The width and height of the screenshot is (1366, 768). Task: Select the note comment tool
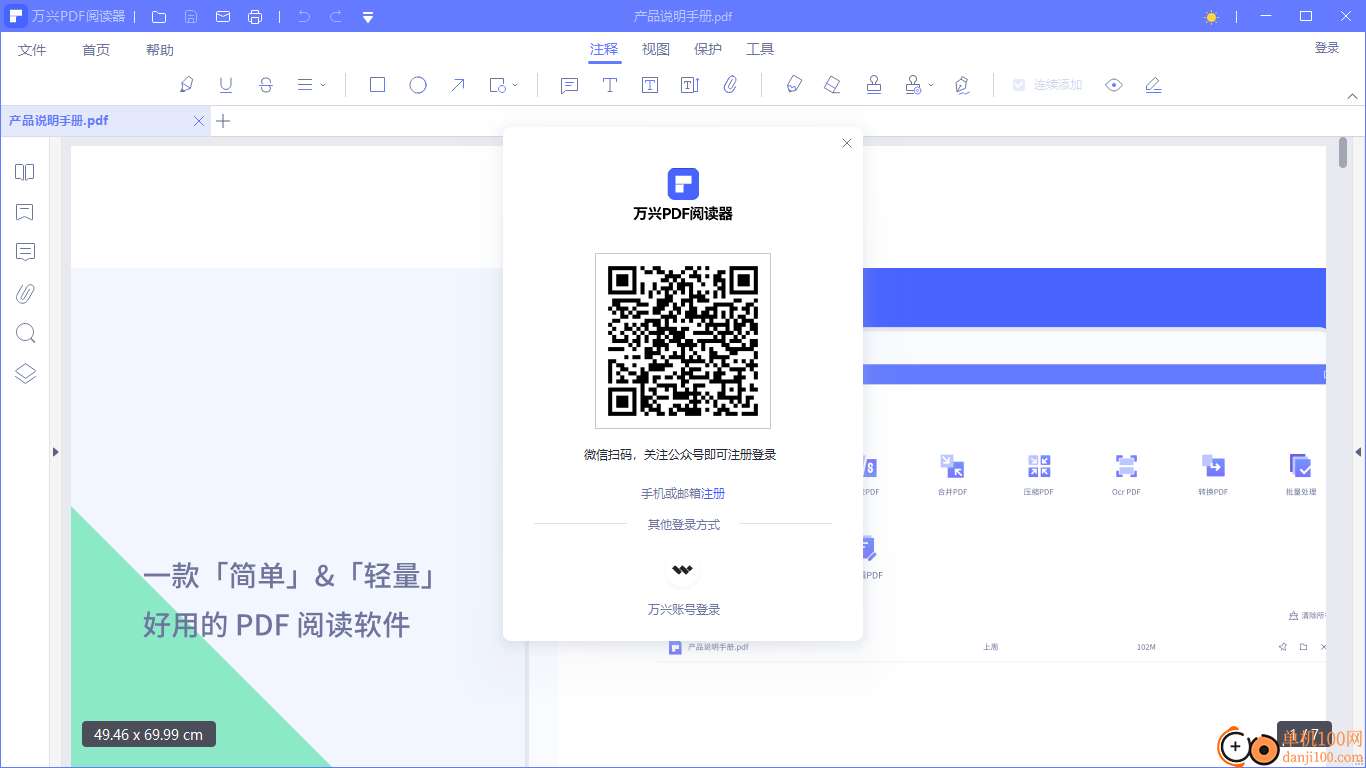[x=569, y=85]
